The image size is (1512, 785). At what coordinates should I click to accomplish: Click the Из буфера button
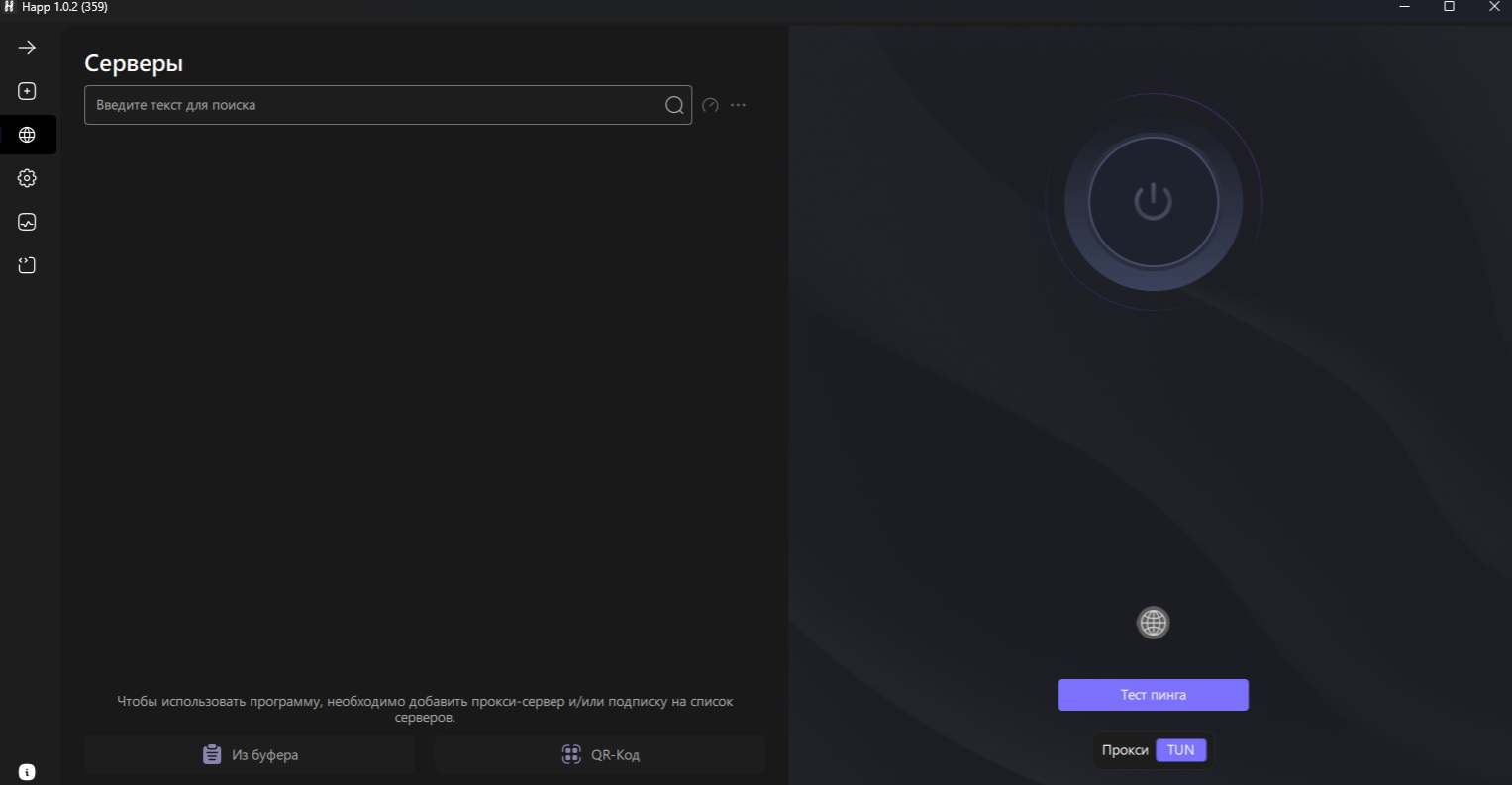(250, 754)
